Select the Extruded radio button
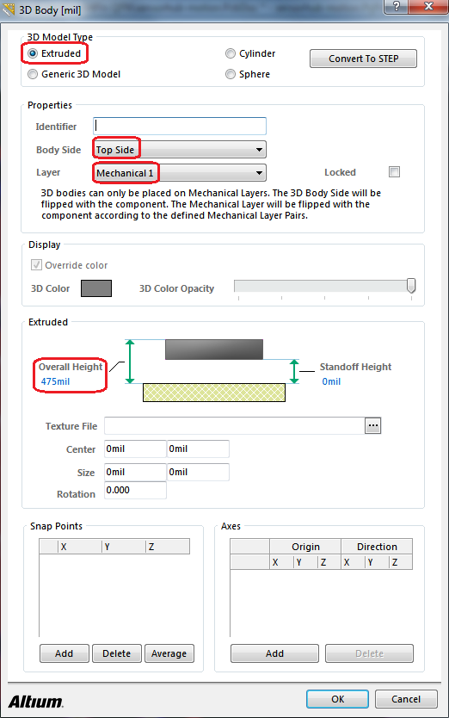The image size is (450, 718). 33,54
